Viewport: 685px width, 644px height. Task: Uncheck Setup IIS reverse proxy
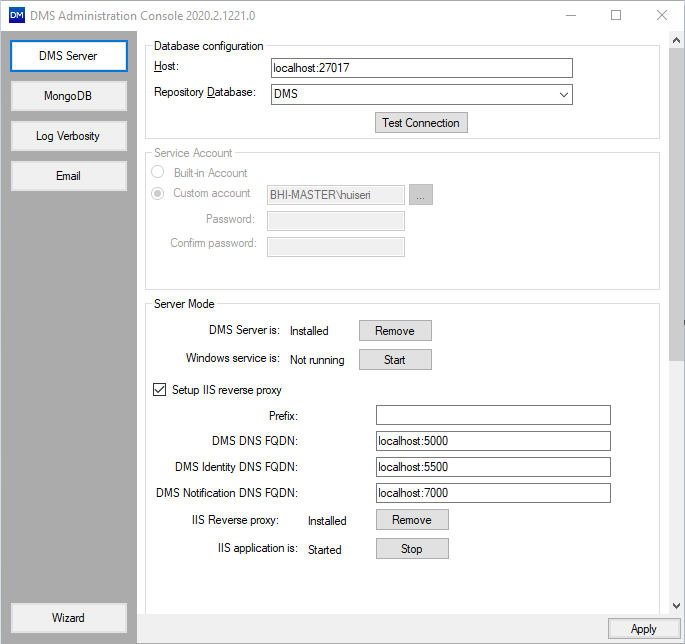(x=159, y=390)
